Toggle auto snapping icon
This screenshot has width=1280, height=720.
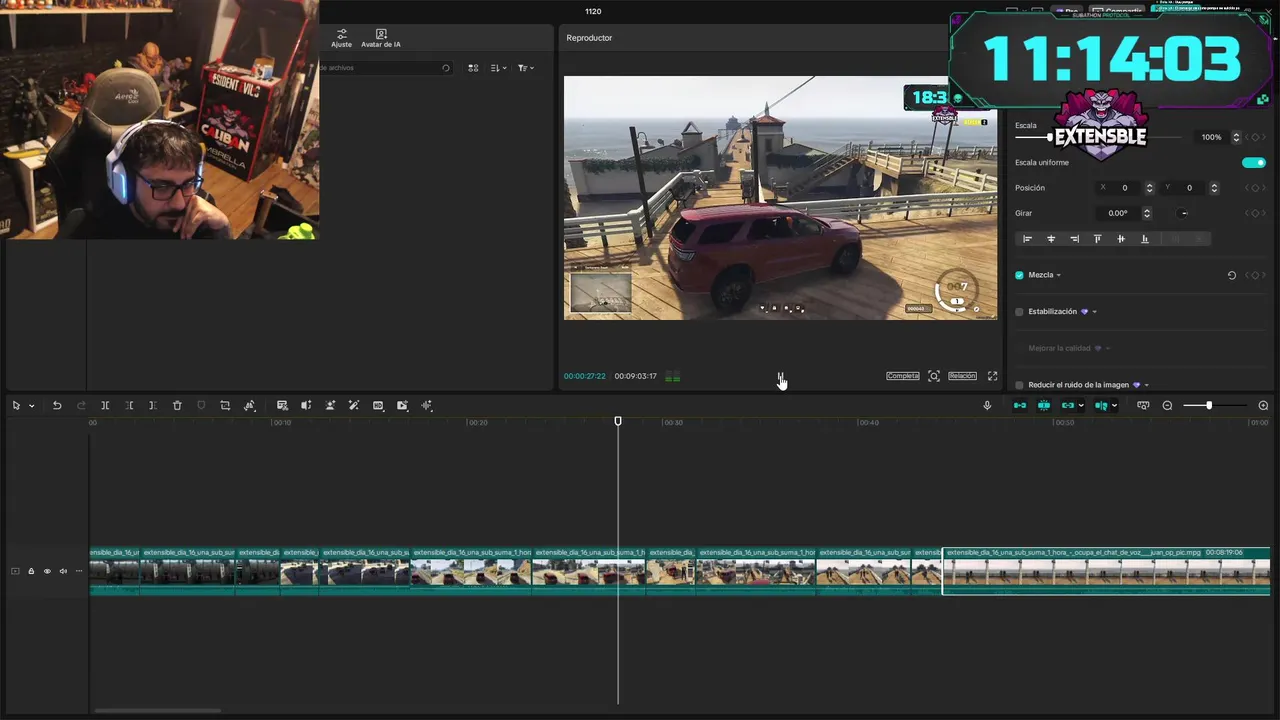click(x=1043, y=405)
